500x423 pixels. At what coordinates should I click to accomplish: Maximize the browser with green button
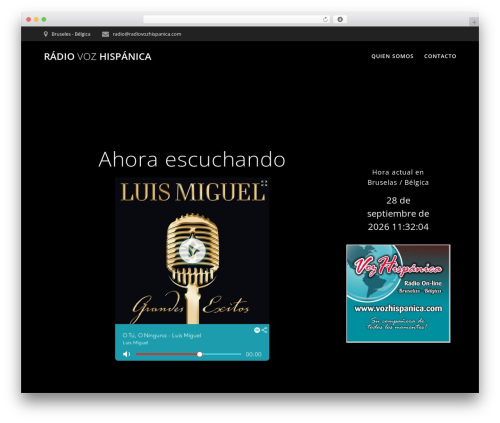click(x=44, y=19)
